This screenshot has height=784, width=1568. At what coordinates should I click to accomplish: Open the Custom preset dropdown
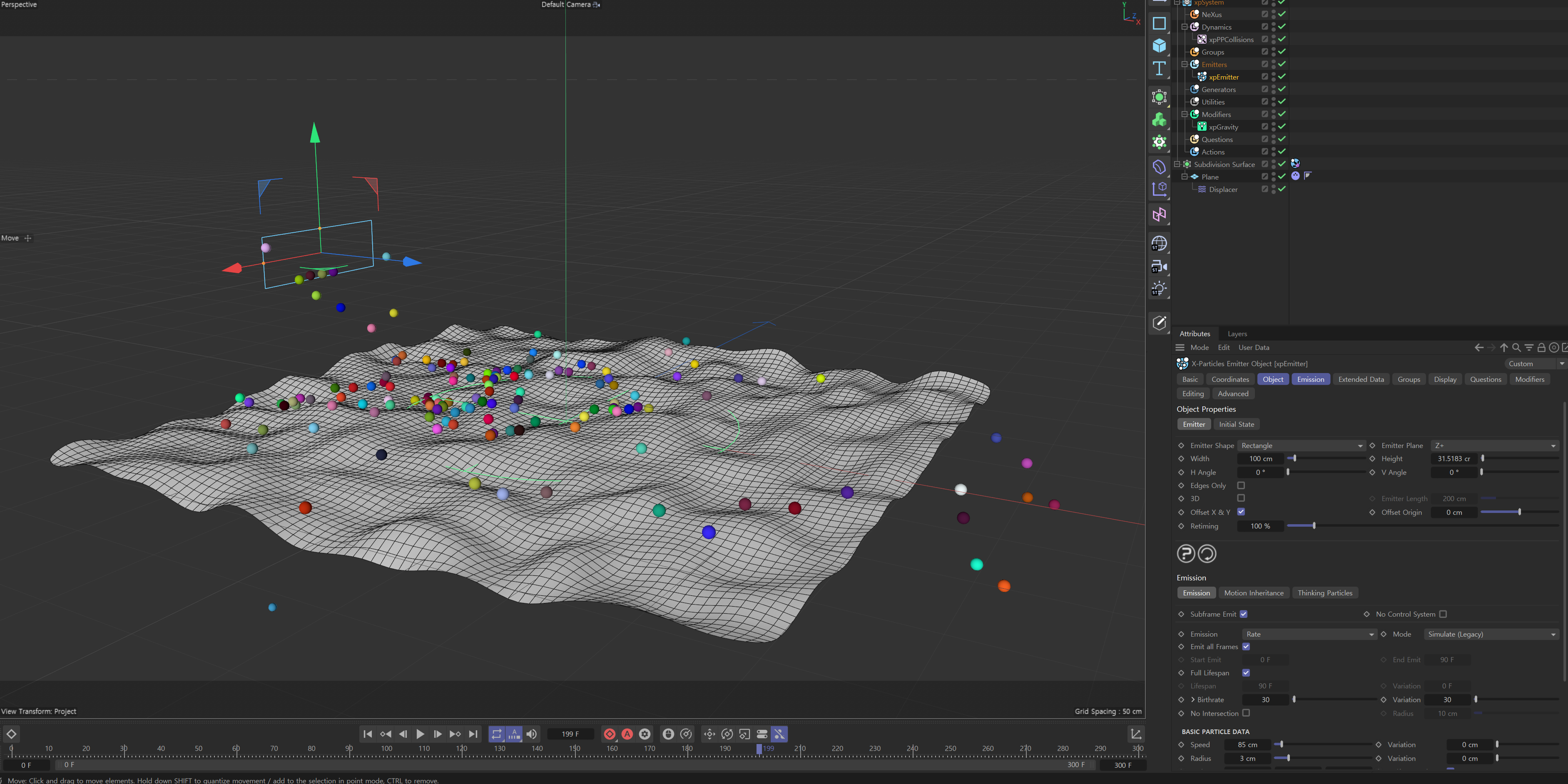coord(1535,363)
